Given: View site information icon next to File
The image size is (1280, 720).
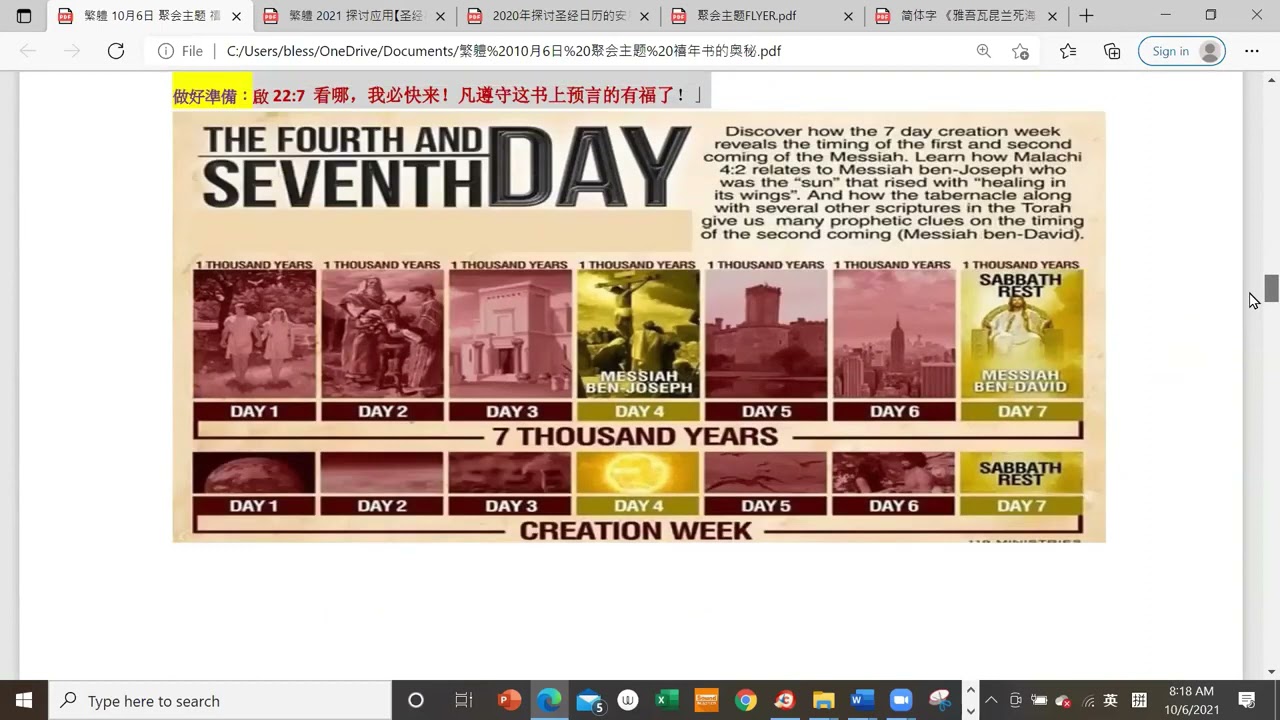Looking at the screenshot, I should pyautogui.click(x=165, y=51).
